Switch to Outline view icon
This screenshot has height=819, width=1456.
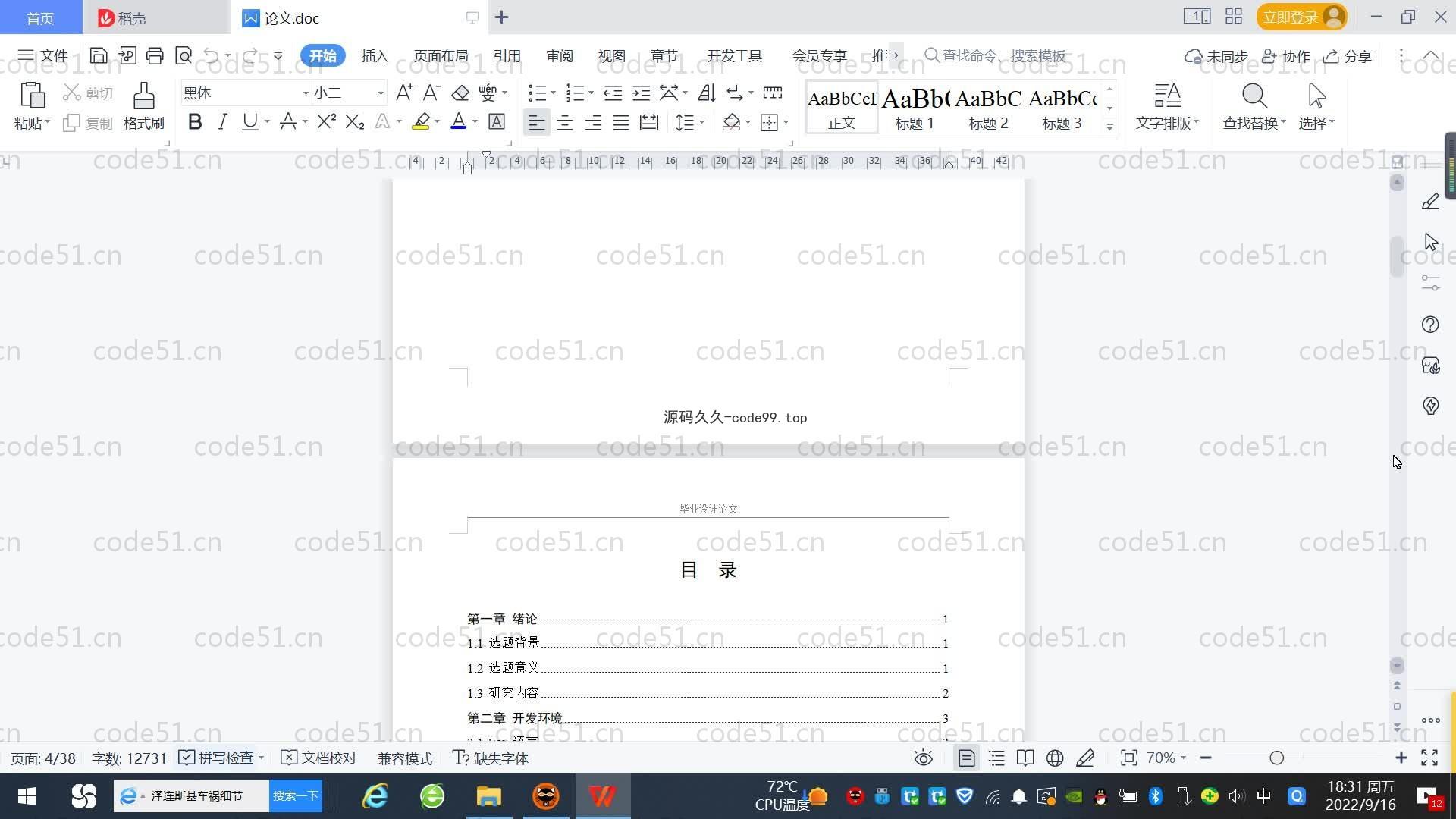pyautogui.click(x=996, y=758)
